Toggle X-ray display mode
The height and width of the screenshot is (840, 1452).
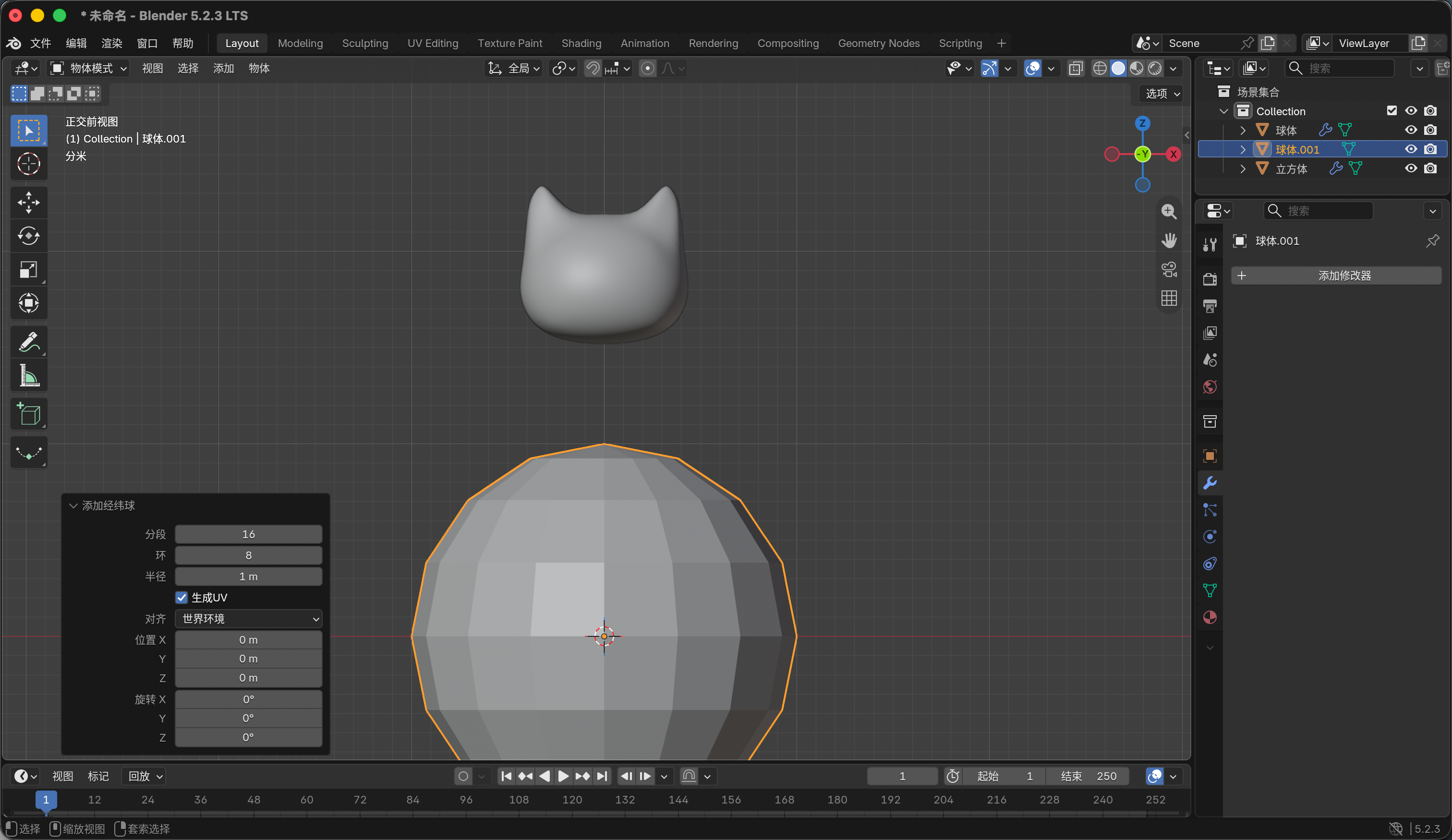click(1075, 69)
